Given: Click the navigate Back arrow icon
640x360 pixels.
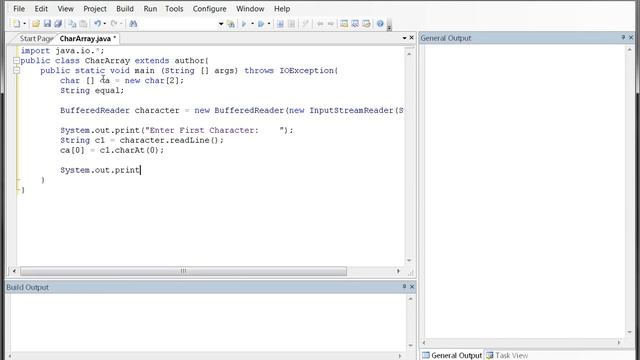Looking at the screenshot, I should click(x=320, y=24).
